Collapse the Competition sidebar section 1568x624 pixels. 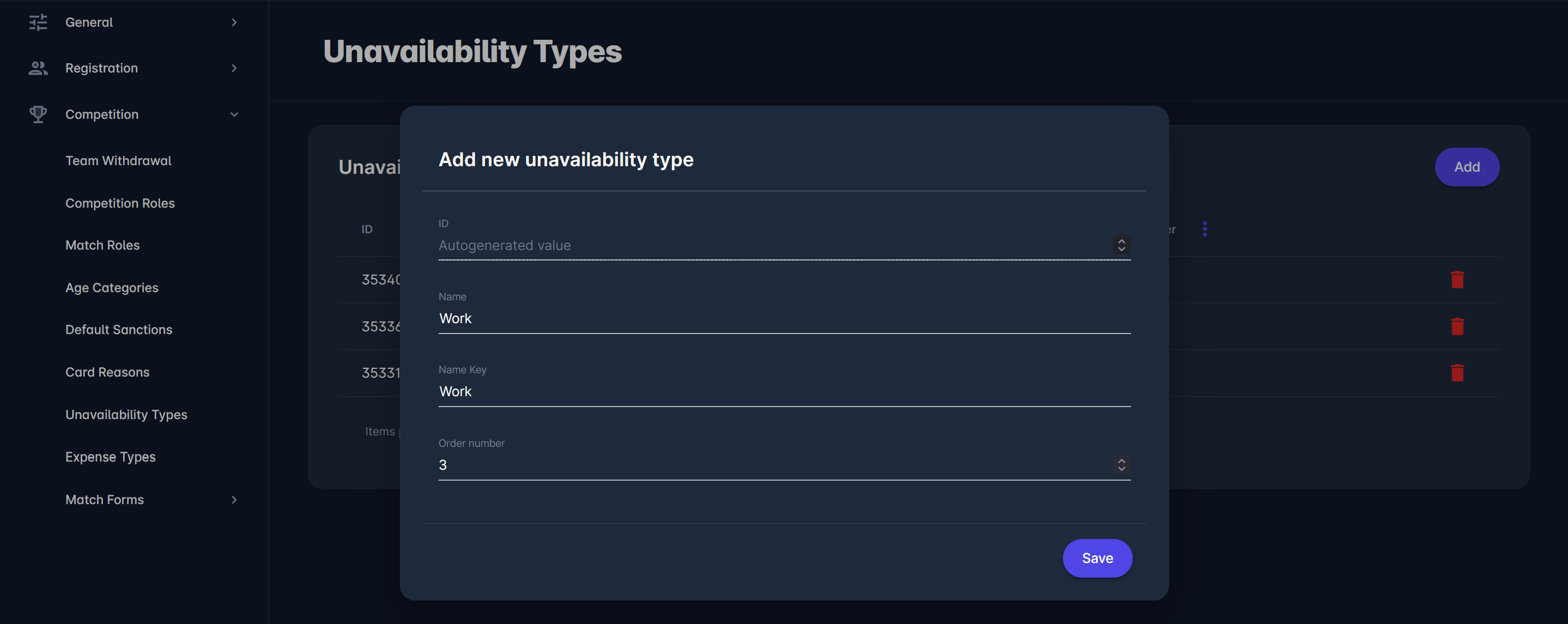click(x=234, y=114)
